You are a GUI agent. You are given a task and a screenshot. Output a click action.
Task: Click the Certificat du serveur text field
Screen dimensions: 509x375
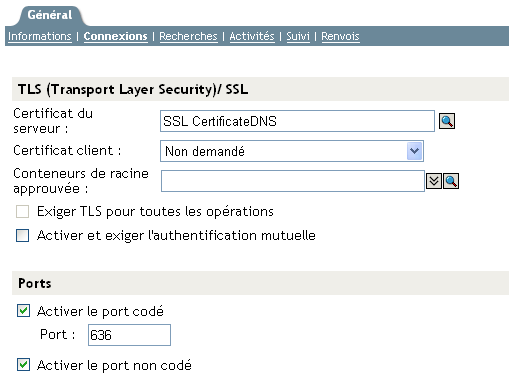coord(297,121)
